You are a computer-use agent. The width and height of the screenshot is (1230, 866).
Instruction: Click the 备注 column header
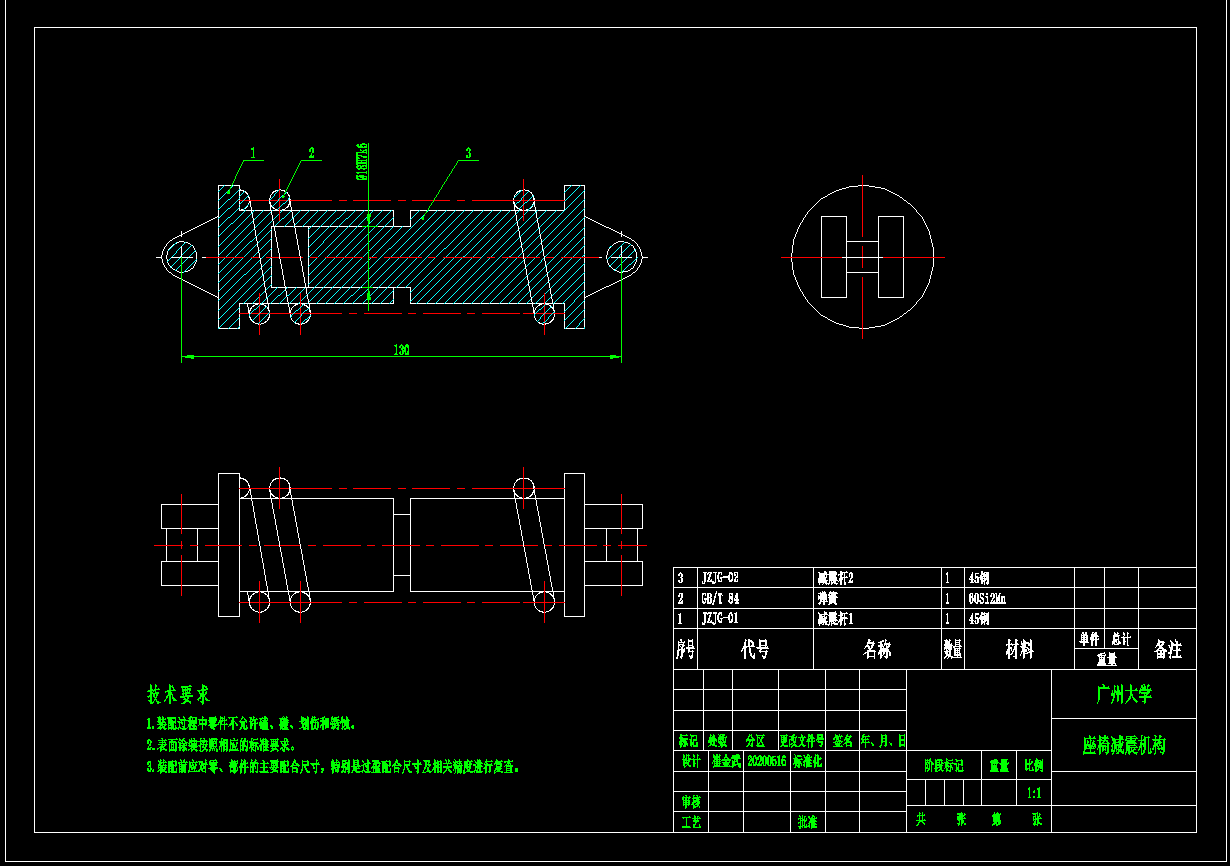pyautogui.click(x=1167, y=650)
